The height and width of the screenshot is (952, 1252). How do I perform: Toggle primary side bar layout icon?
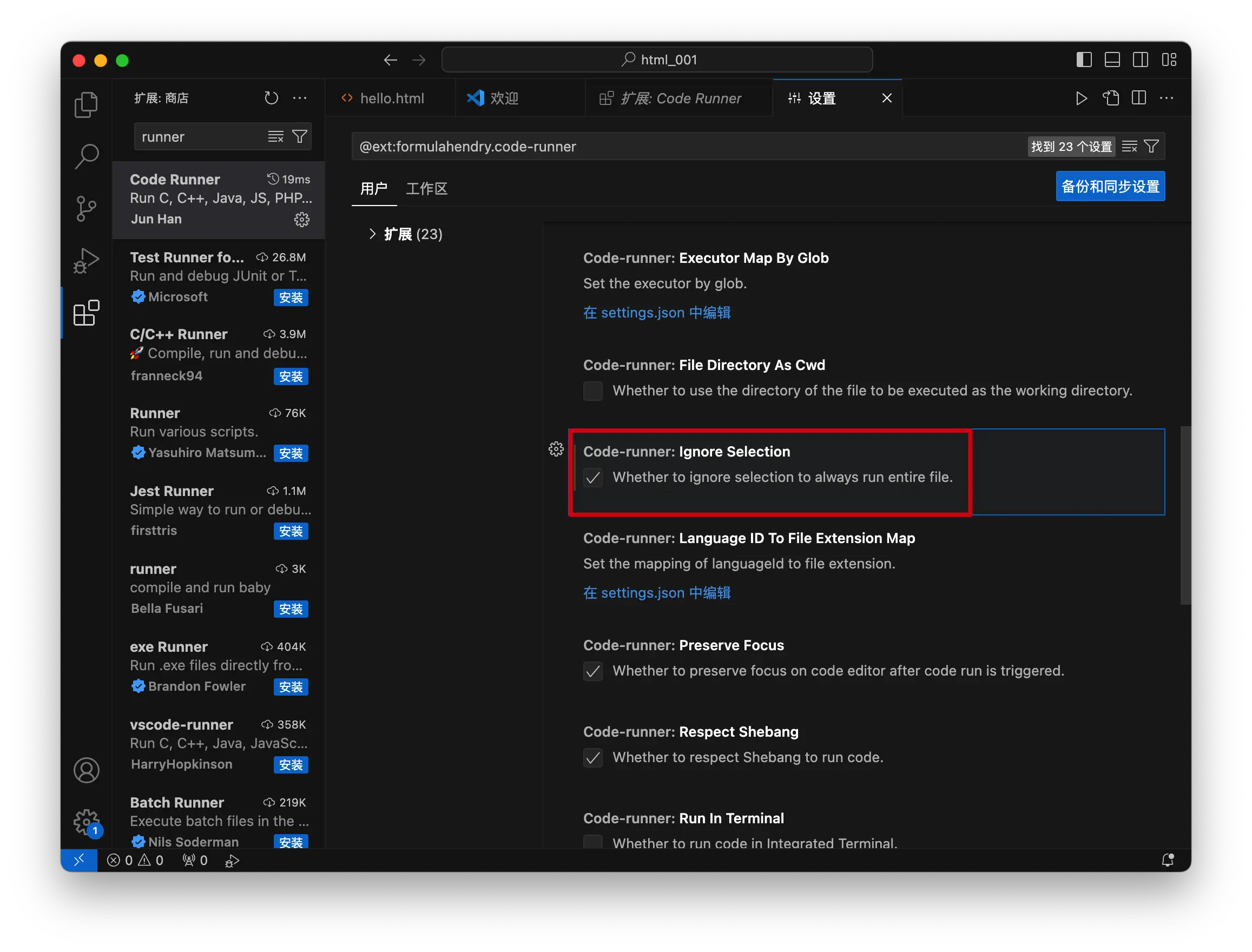(x=1084, y=59)
